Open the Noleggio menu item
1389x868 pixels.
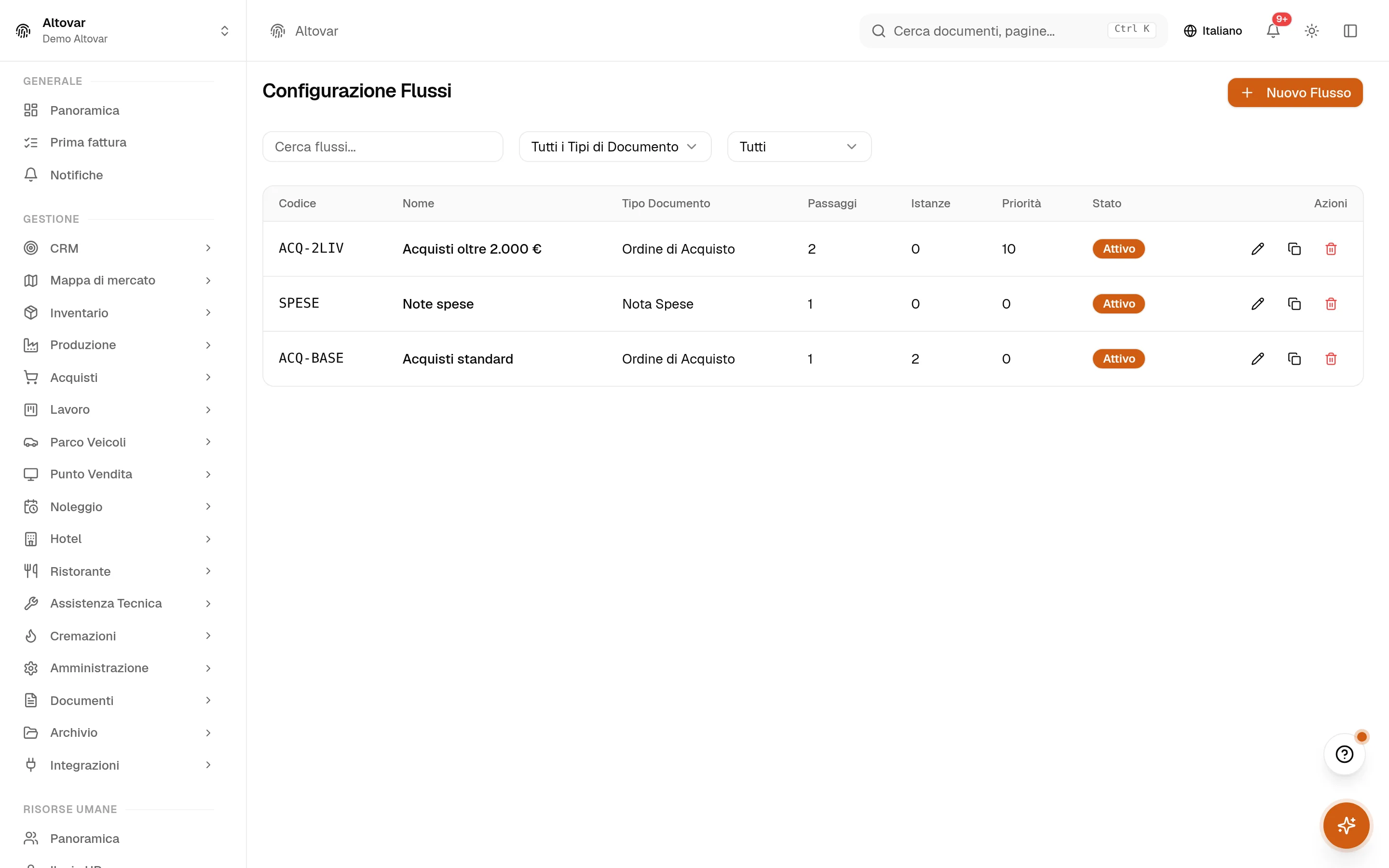[118, 507]
